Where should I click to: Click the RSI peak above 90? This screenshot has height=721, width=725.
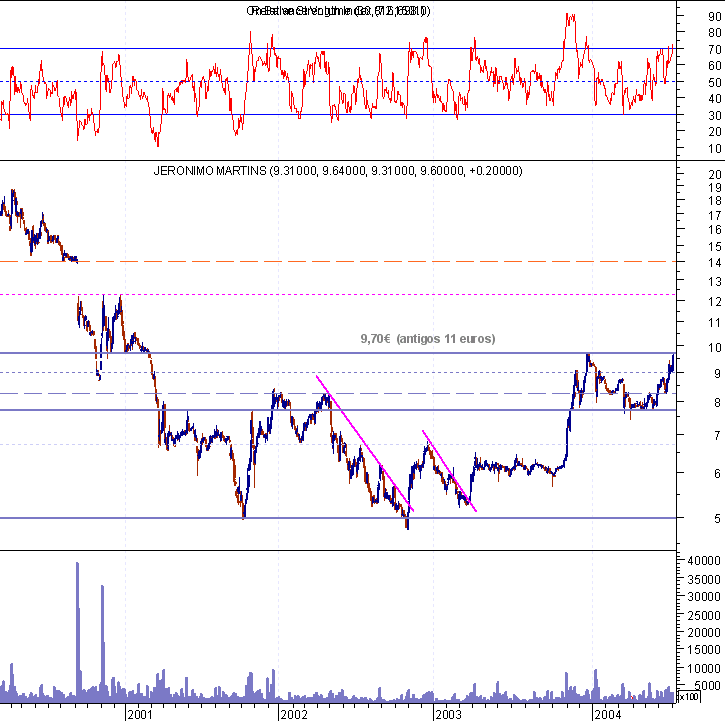tap(571, 18)
